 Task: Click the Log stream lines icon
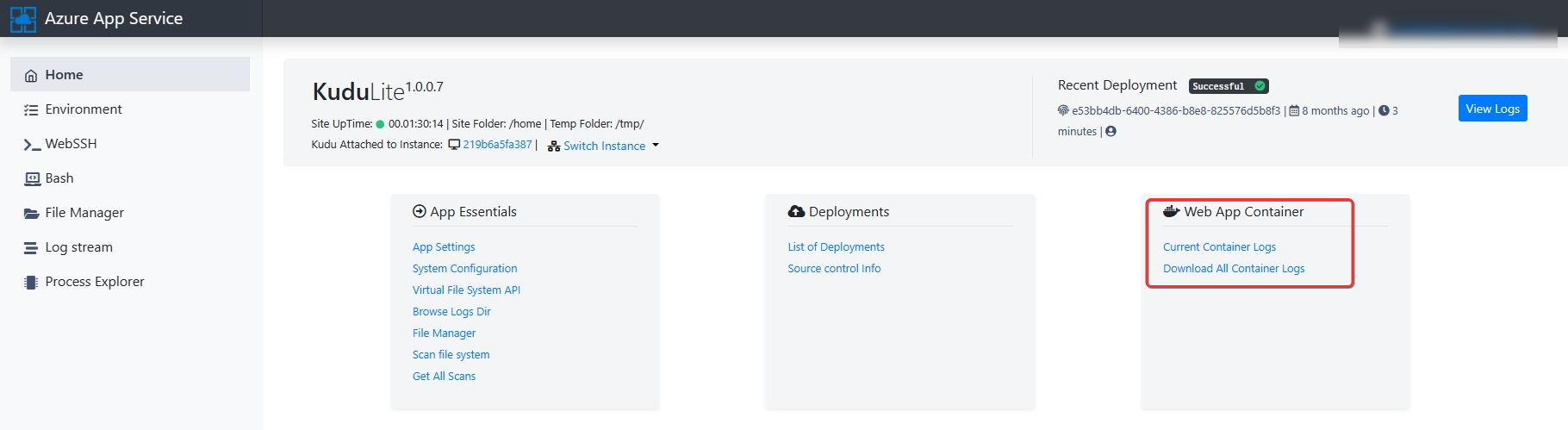click(31, 248)
